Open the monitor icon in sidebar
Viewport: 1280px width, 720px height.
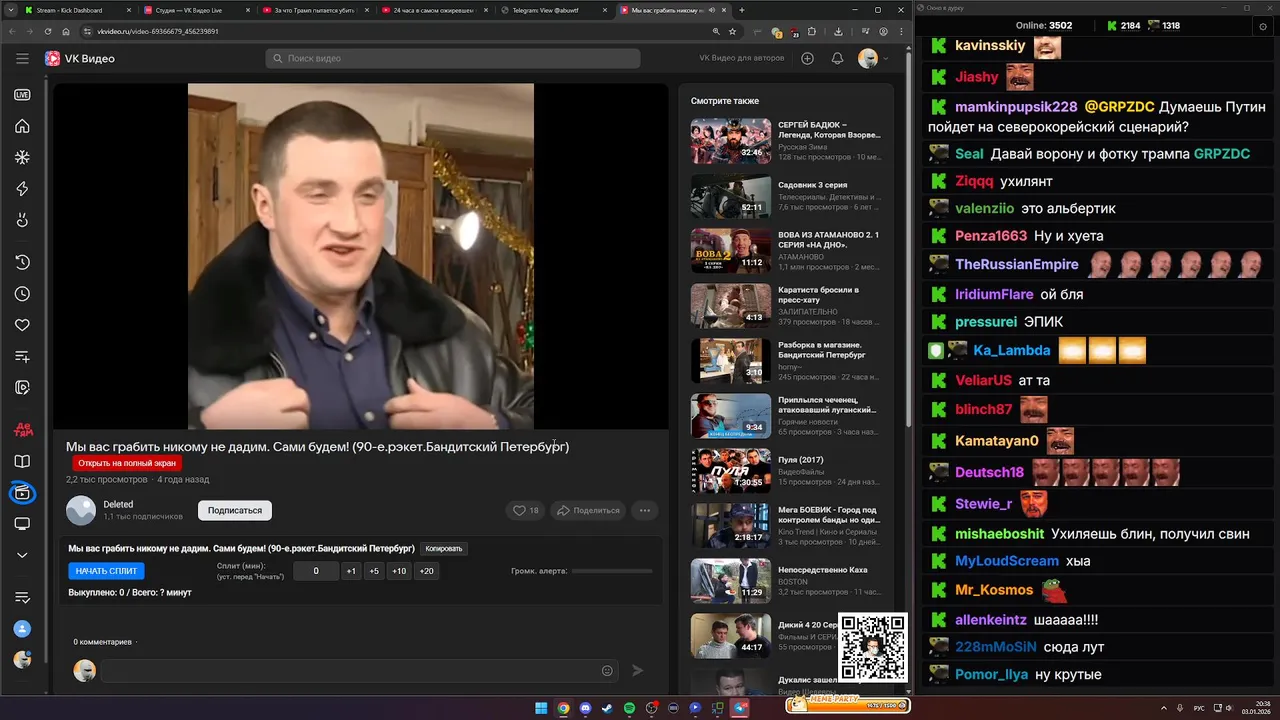22,524
